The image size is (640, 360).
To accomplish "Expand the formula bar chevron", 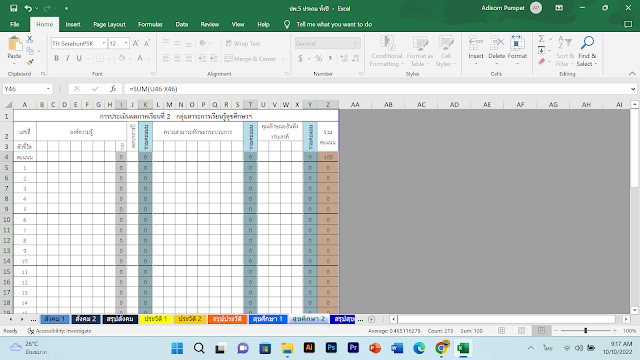I will [x=633, y=89].
